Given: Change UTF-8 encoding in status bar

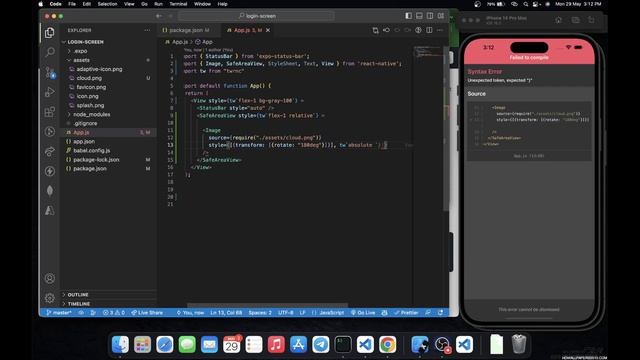Looking at the screenshot, I should click(286, 313).
